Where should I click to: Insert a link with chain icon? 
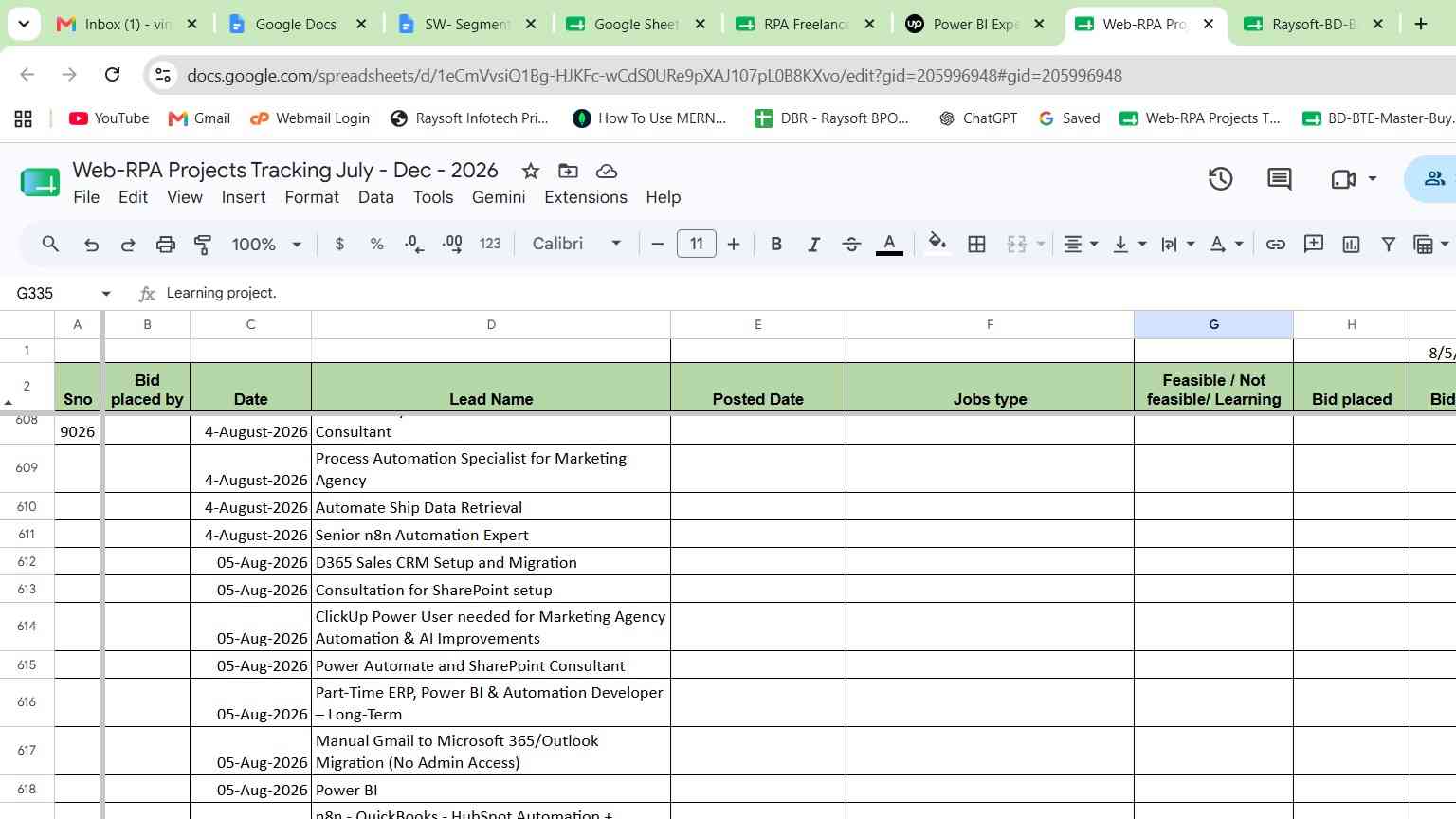pos(1276,245)
